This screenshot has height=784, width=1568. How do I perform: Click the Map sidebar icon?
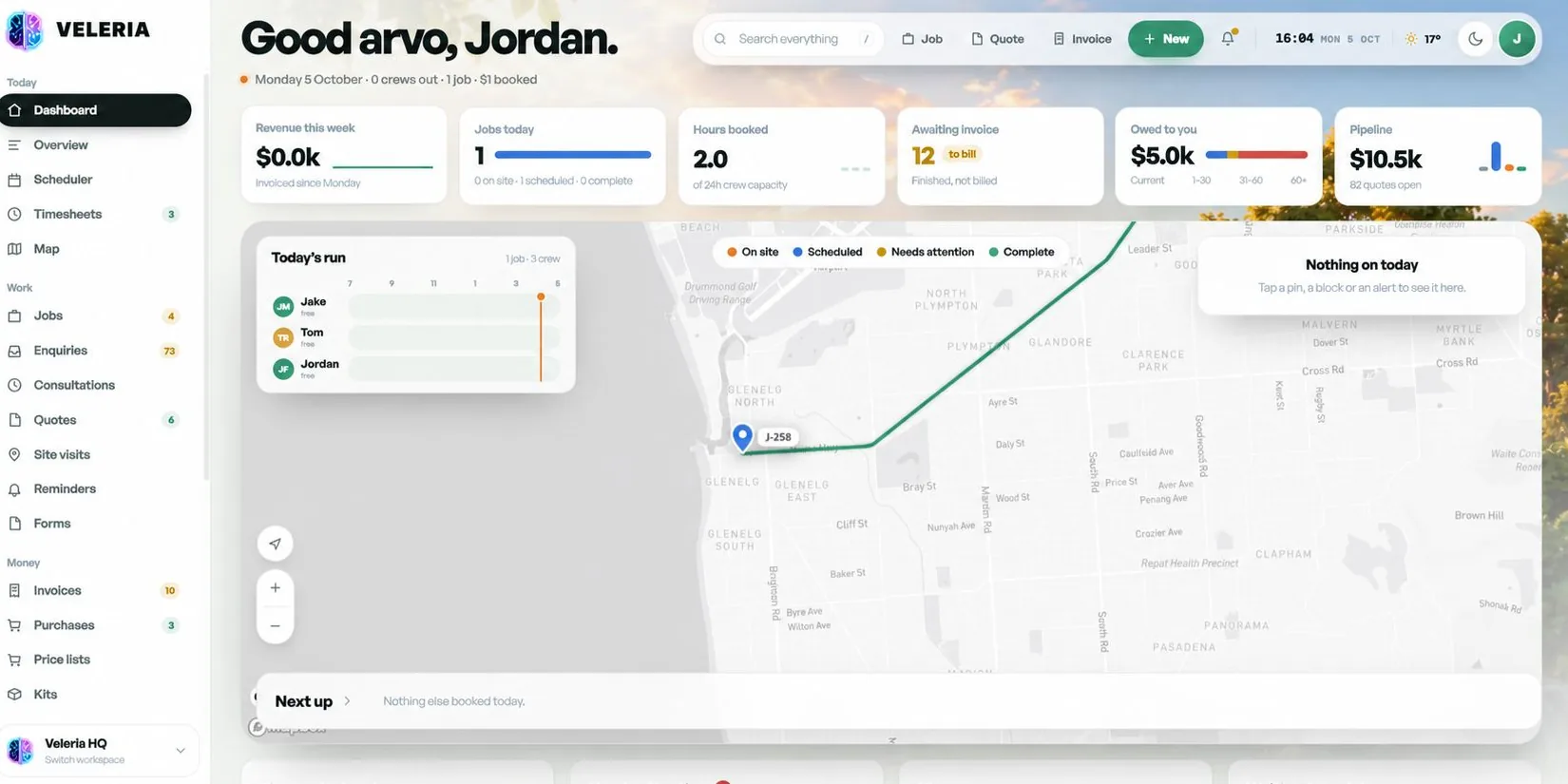click(14, 249)
